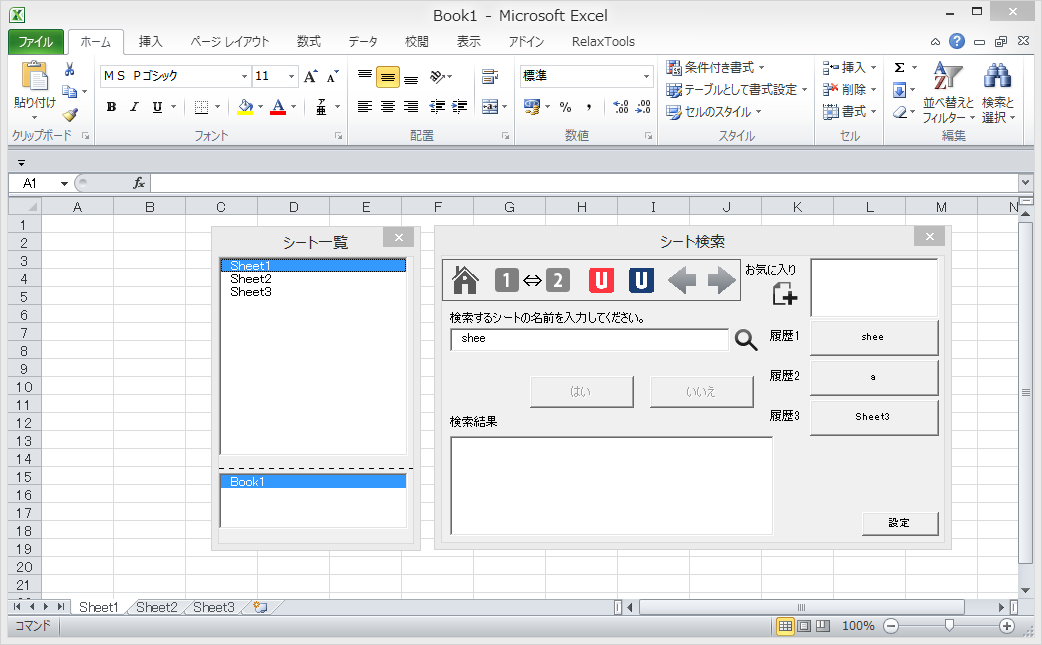Toggle bold formatting
Screen dimensions: 1042x645
111,107
